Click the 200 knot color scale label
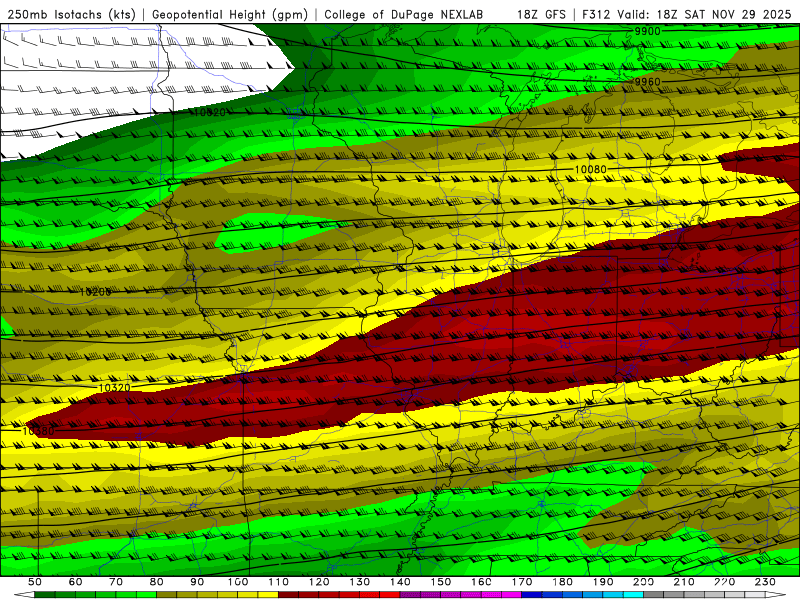 643,582
